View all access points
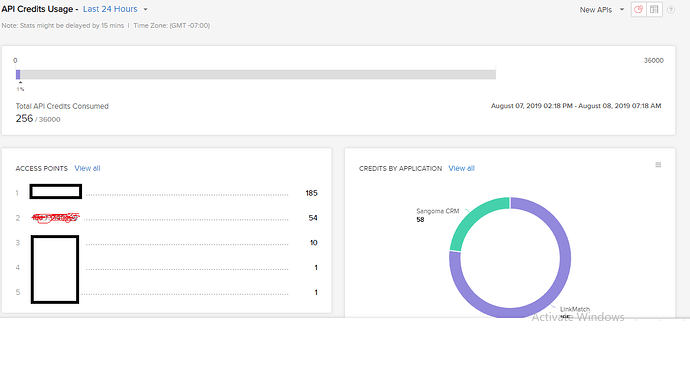This screenshot has height=379, width=690. pyautogui.click(x=87, y=168)
